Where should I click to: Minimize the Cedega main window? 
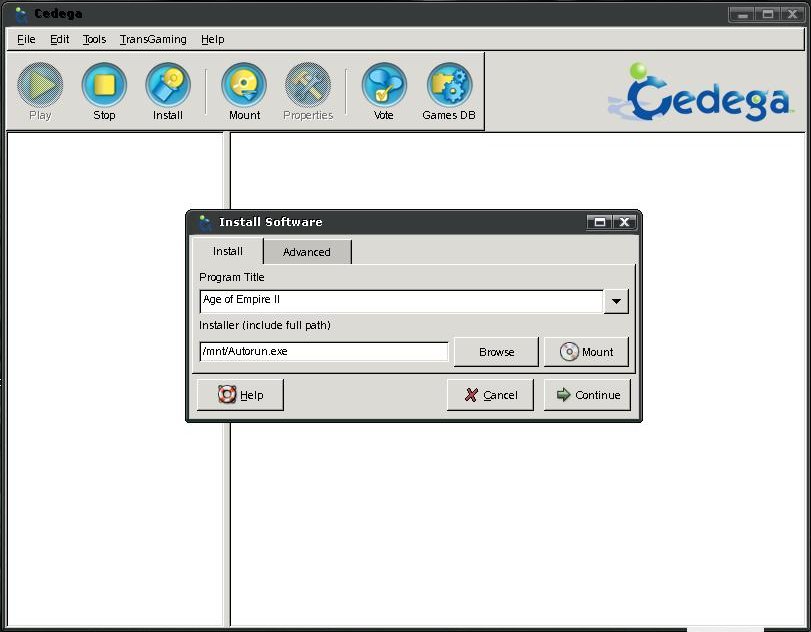point(743,14)
